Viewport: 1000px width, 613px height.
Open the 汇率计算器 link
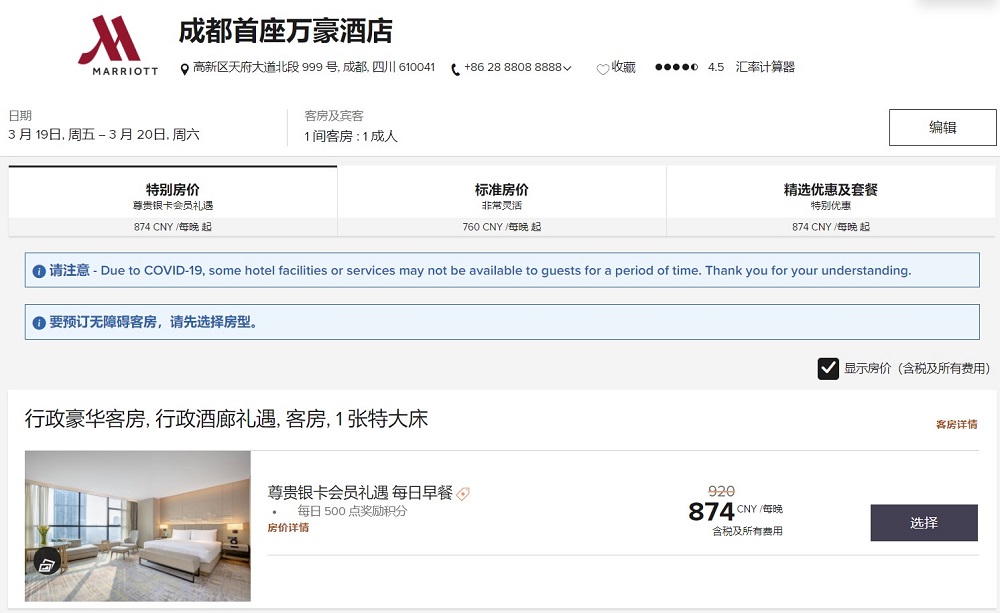click(x=765, y=67)
